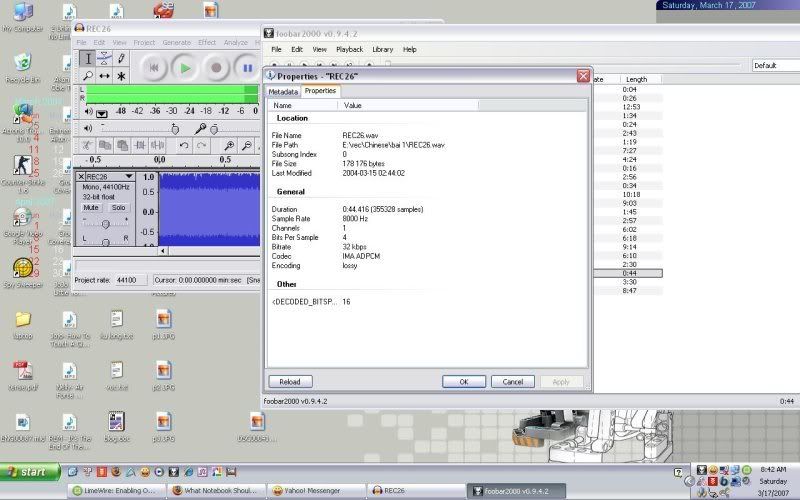800x500 pixels.
Task: Open foobar2000's Library menu
Action: pyautogui.click(x=383, y=49)
